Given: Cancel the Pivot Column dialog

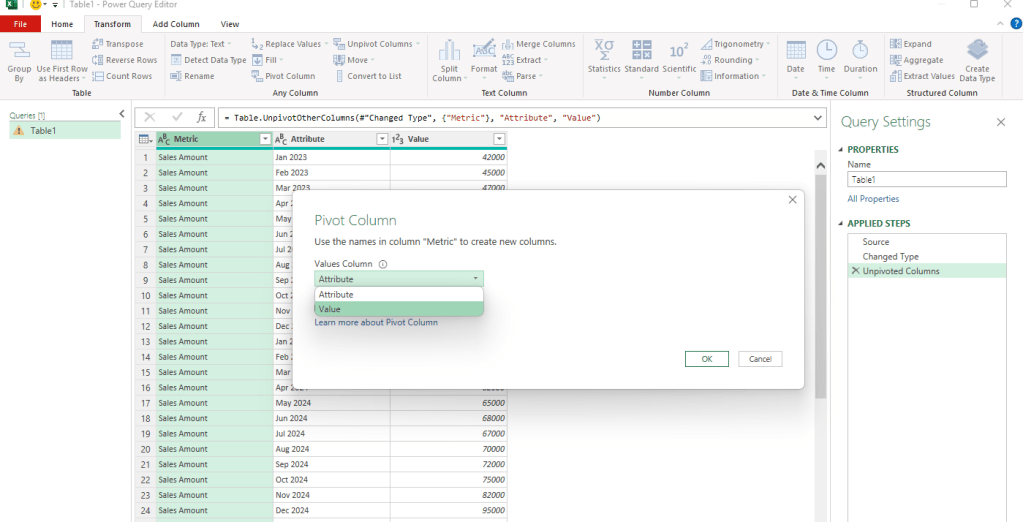Looking at the screenshot, I should click(x=760, y=359).
